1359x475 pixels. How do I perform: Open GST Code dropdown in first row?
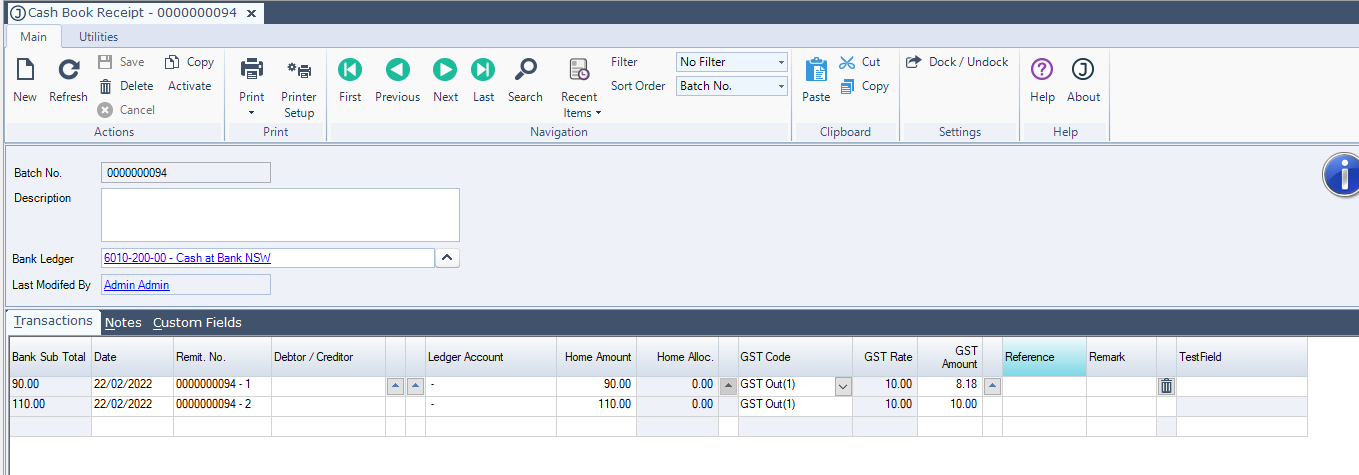tap(842, 386)
